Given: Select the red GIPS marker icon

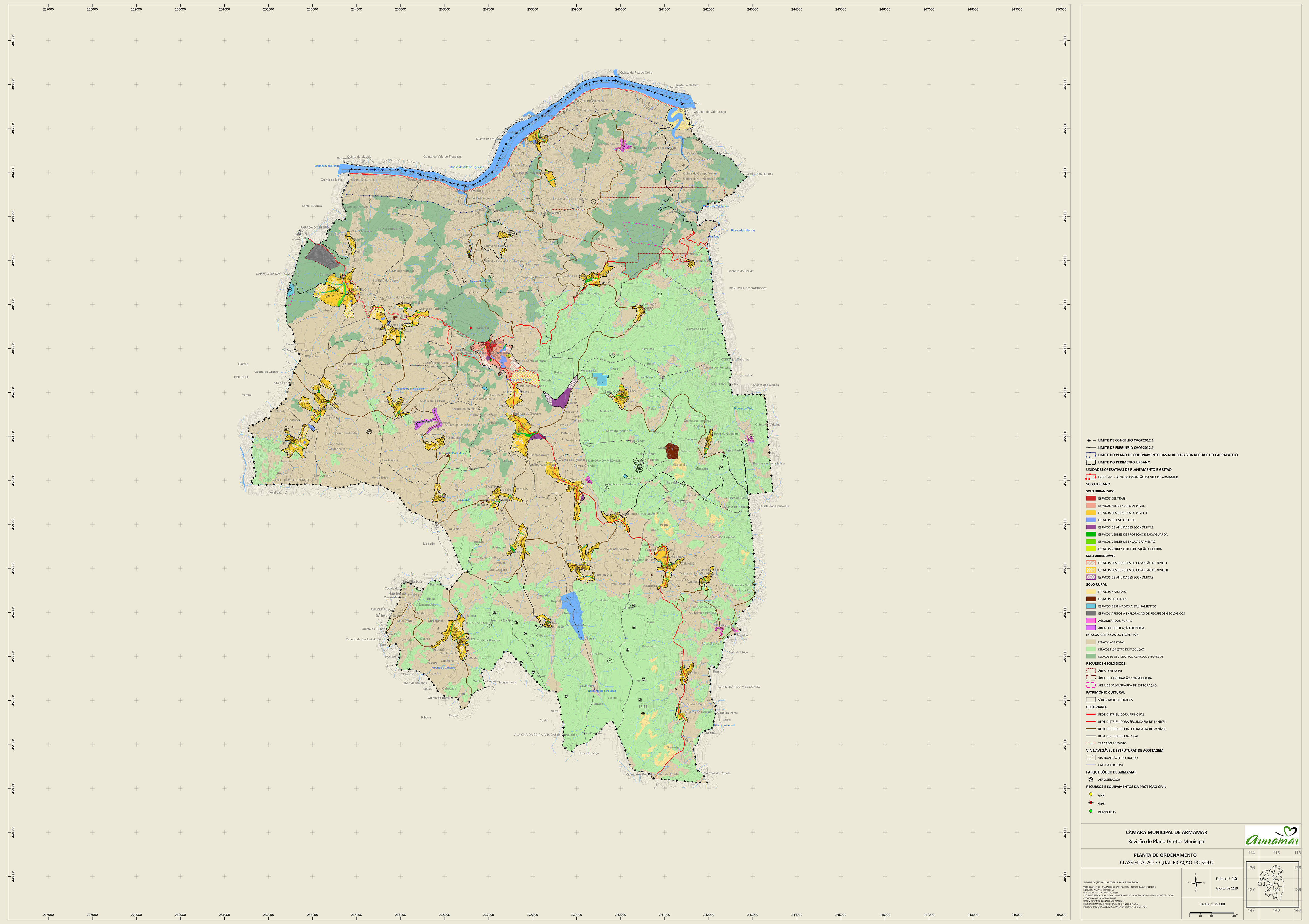Looking at the screenshot, I should pyautogui.click(x=1091, y=803).
